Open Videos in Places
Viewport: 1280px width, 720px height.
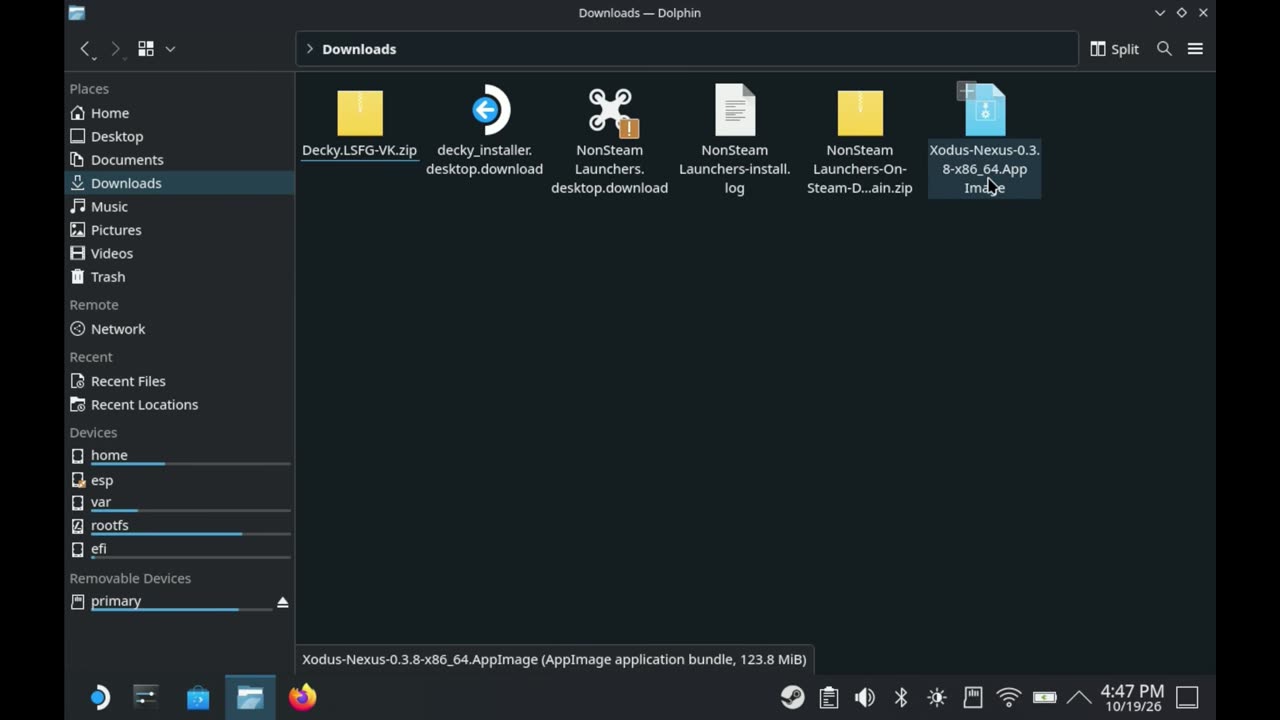tap(180, 254)
